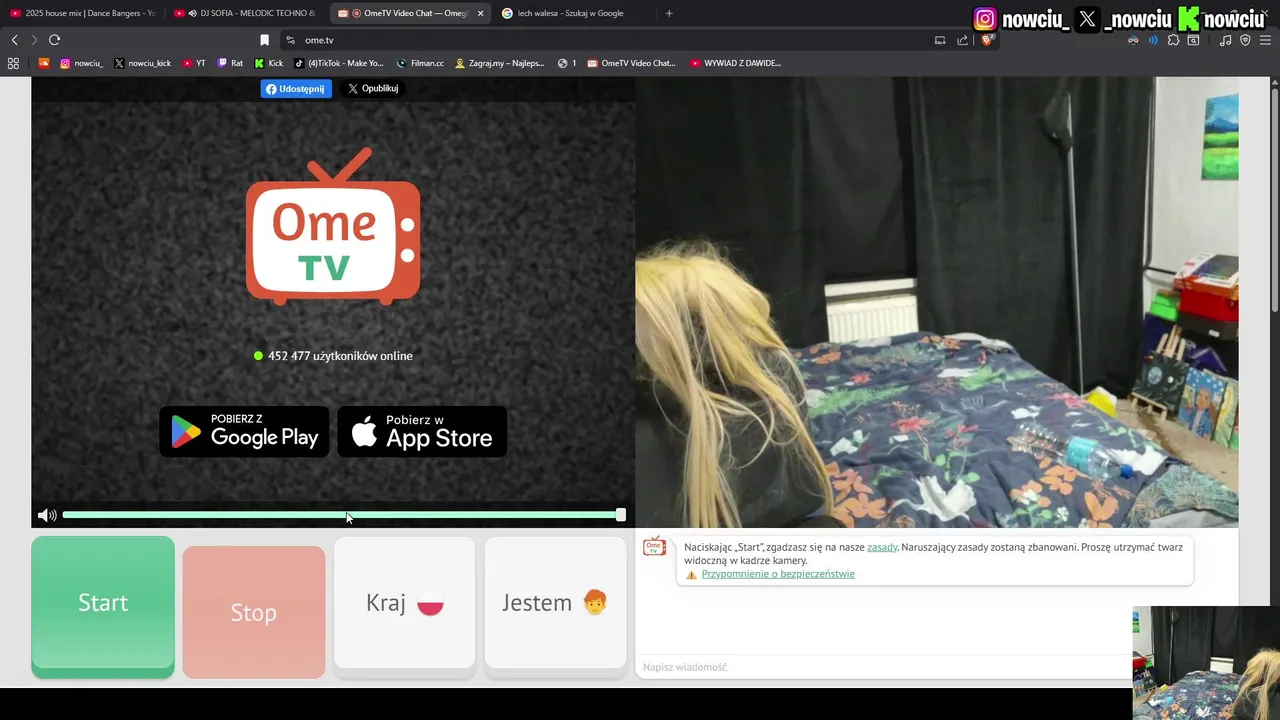The height and width of the screenshot is (720, 1280).
Task: Click the orange first bookmark icon
Action: click(43, 63)
